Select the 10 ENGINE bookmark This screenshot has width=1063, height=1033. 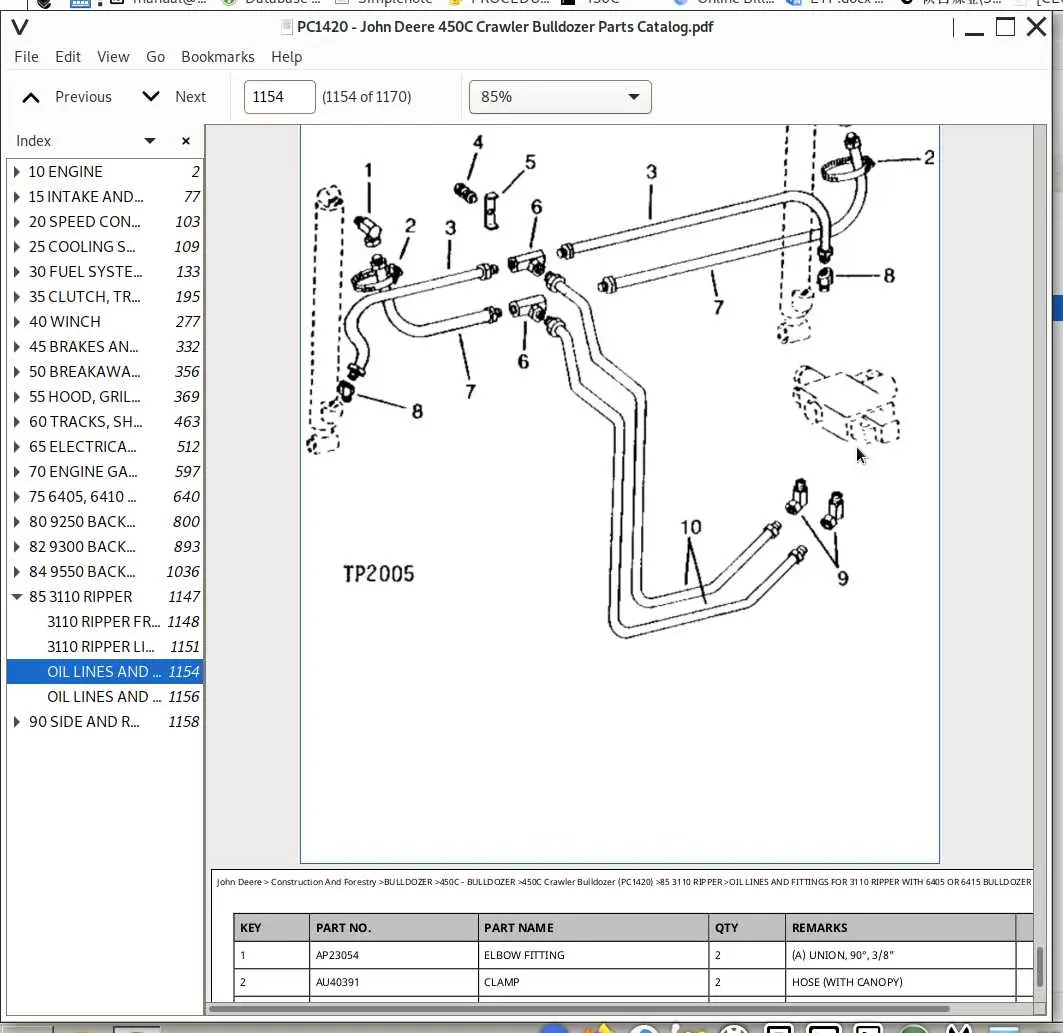105,172
